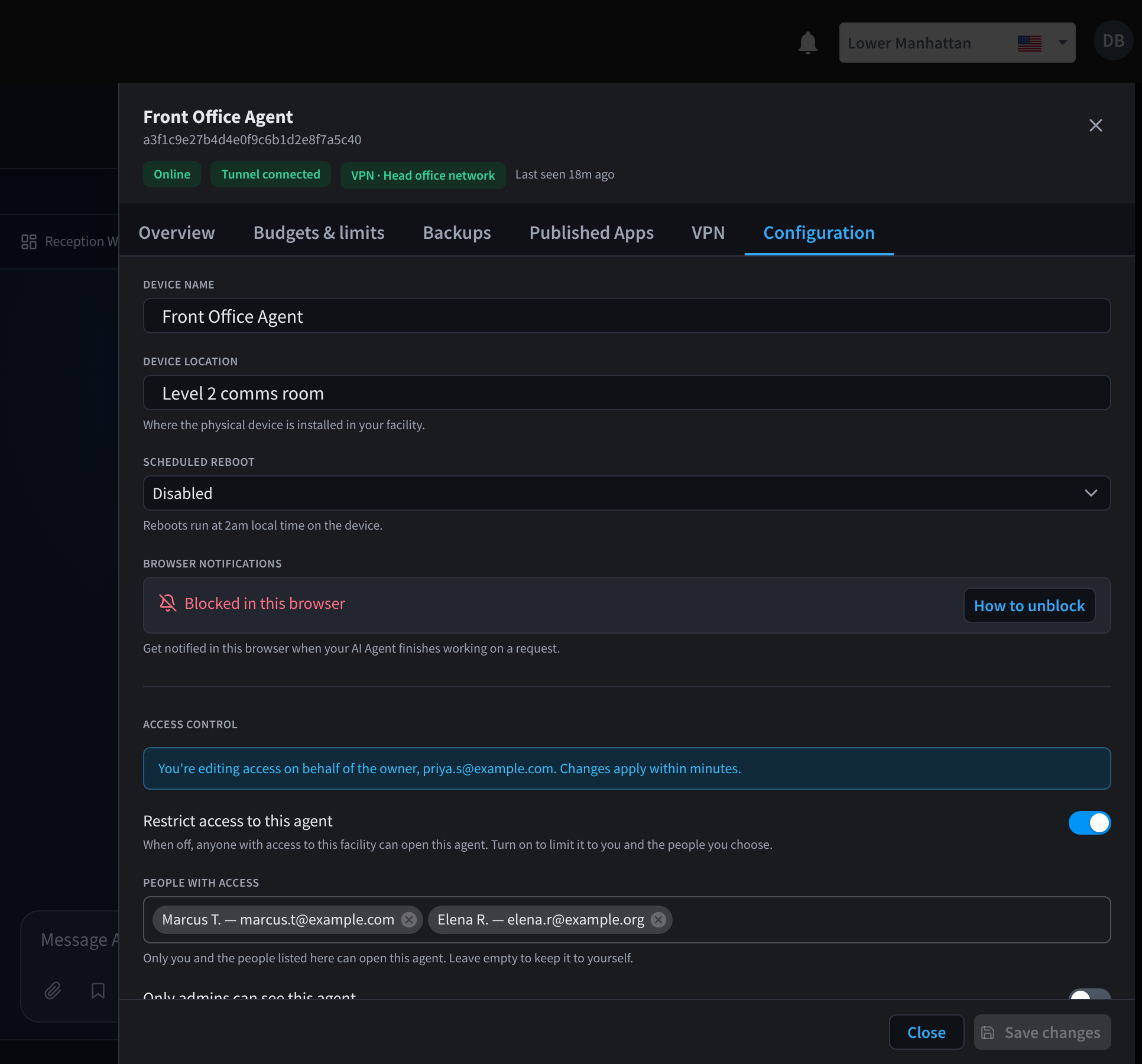This screenshot has height=1064, width=1142.
Task: Switch to the Overview tab
Action: point(177,232)
